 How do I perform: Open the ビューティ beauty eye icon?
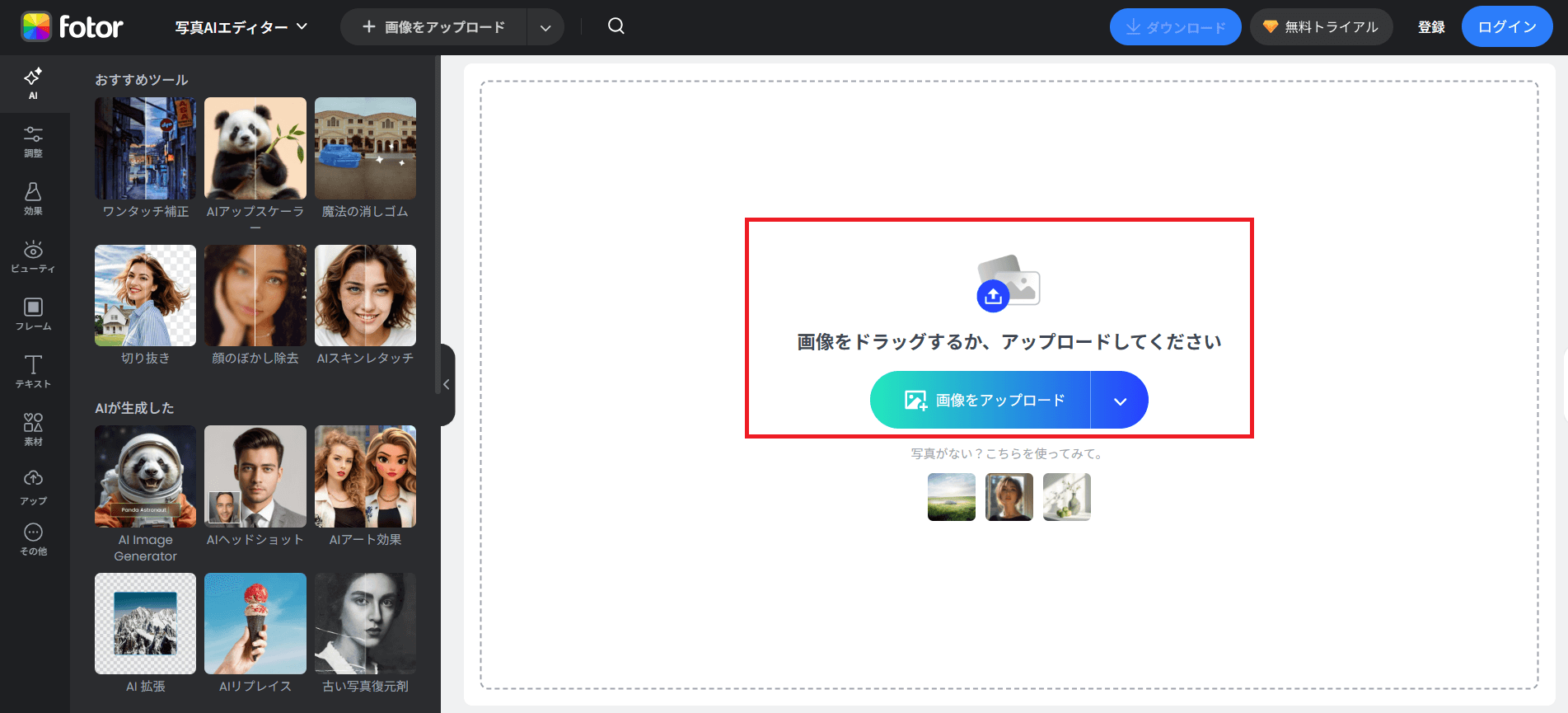[33, 256]
